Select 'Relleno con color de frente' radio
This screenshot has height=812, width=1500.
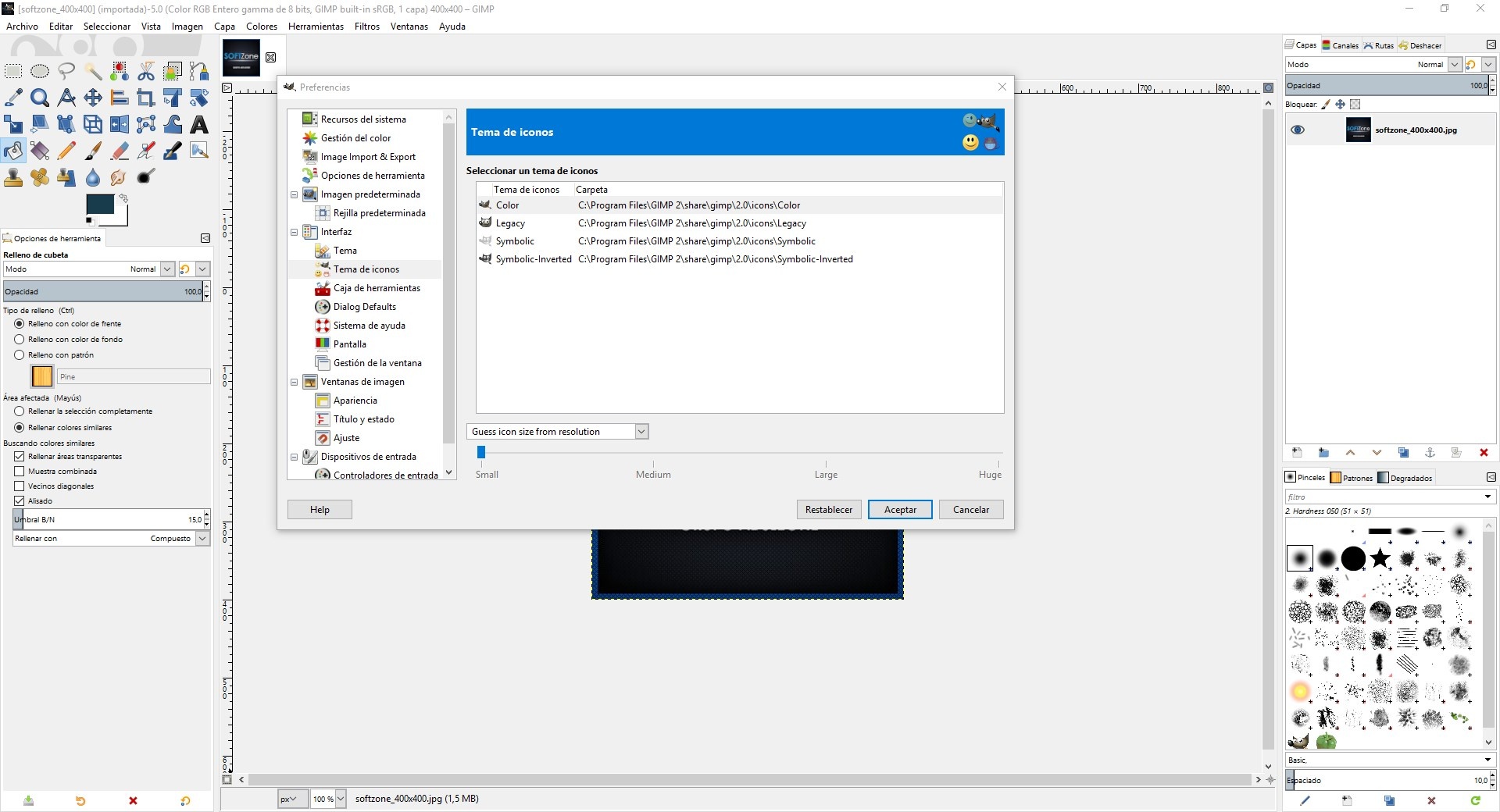(x=20, y=324)
